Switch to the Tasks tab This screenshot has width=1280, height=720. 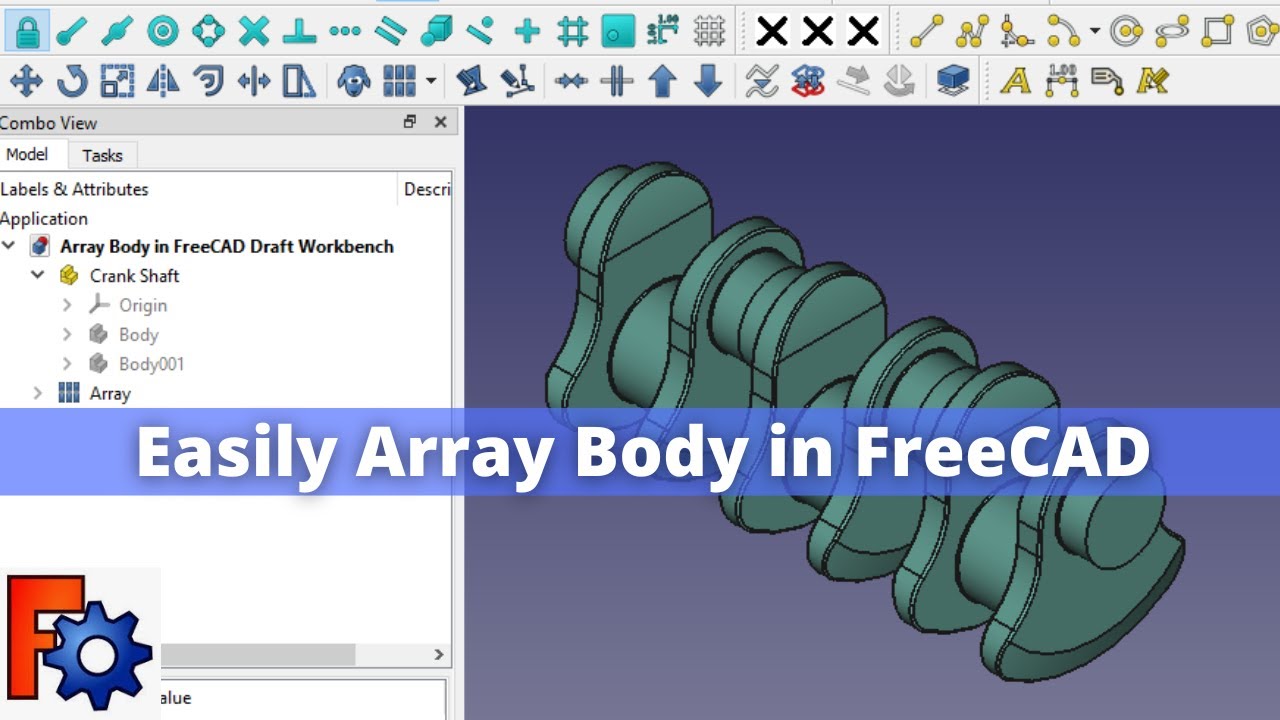pos(102,155)
